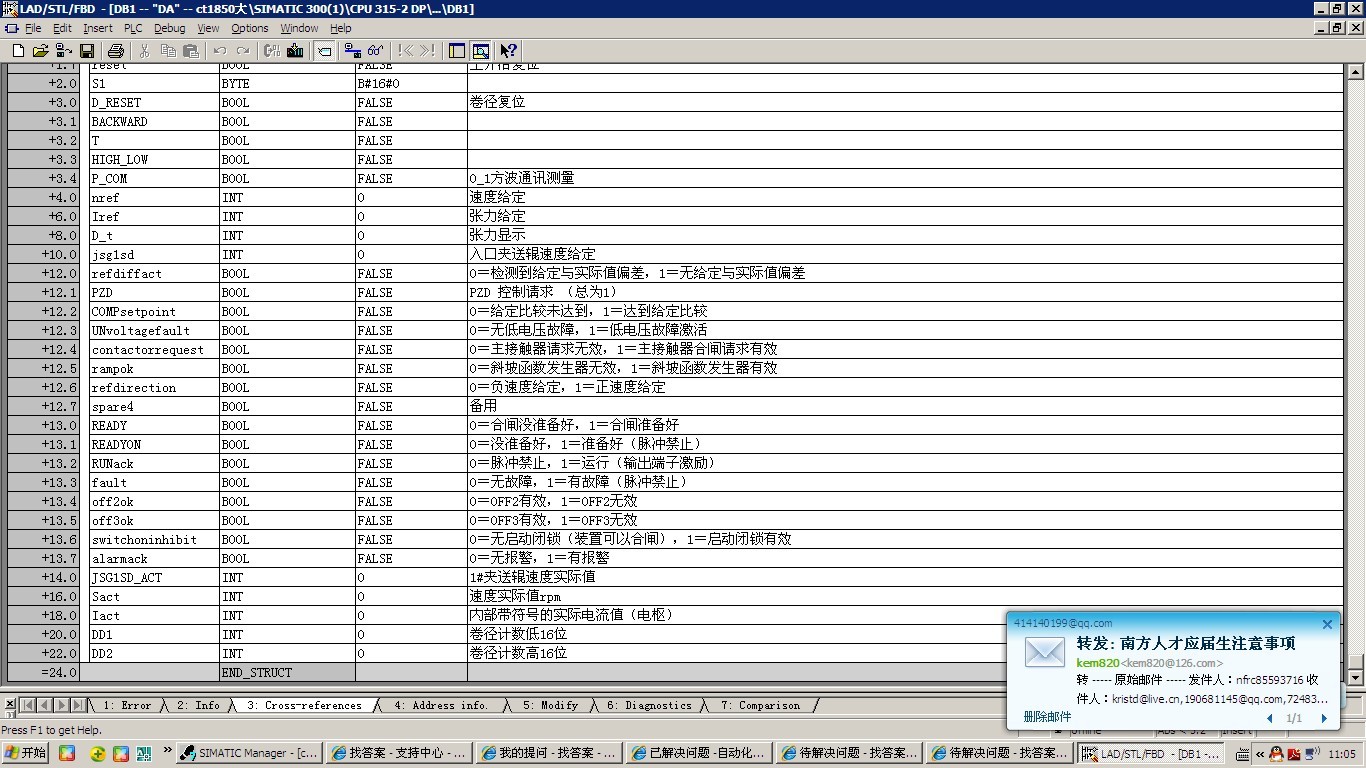The width and height of the screenshot is (1366, 768).
Task: Click the system clock showing 11:05
Action: click(x=1342, y=753)
